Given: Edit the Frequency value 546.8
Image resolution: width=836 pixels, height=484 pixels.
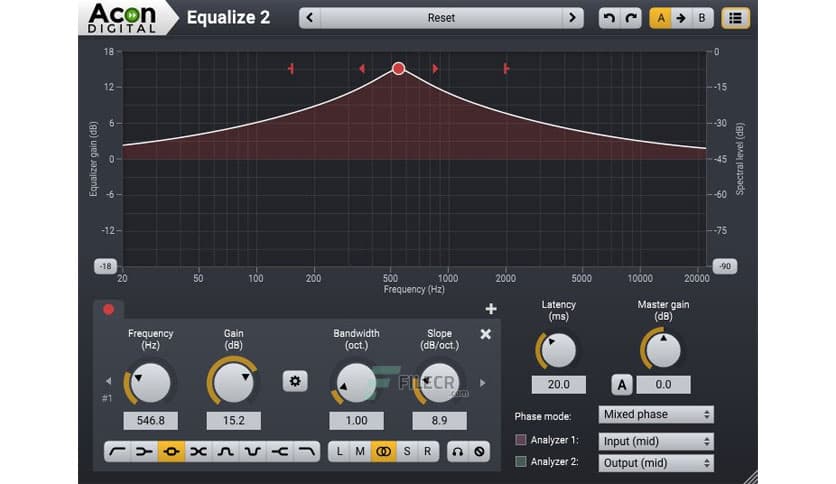Looking at the screenshot, I should (x=151, y=421).
